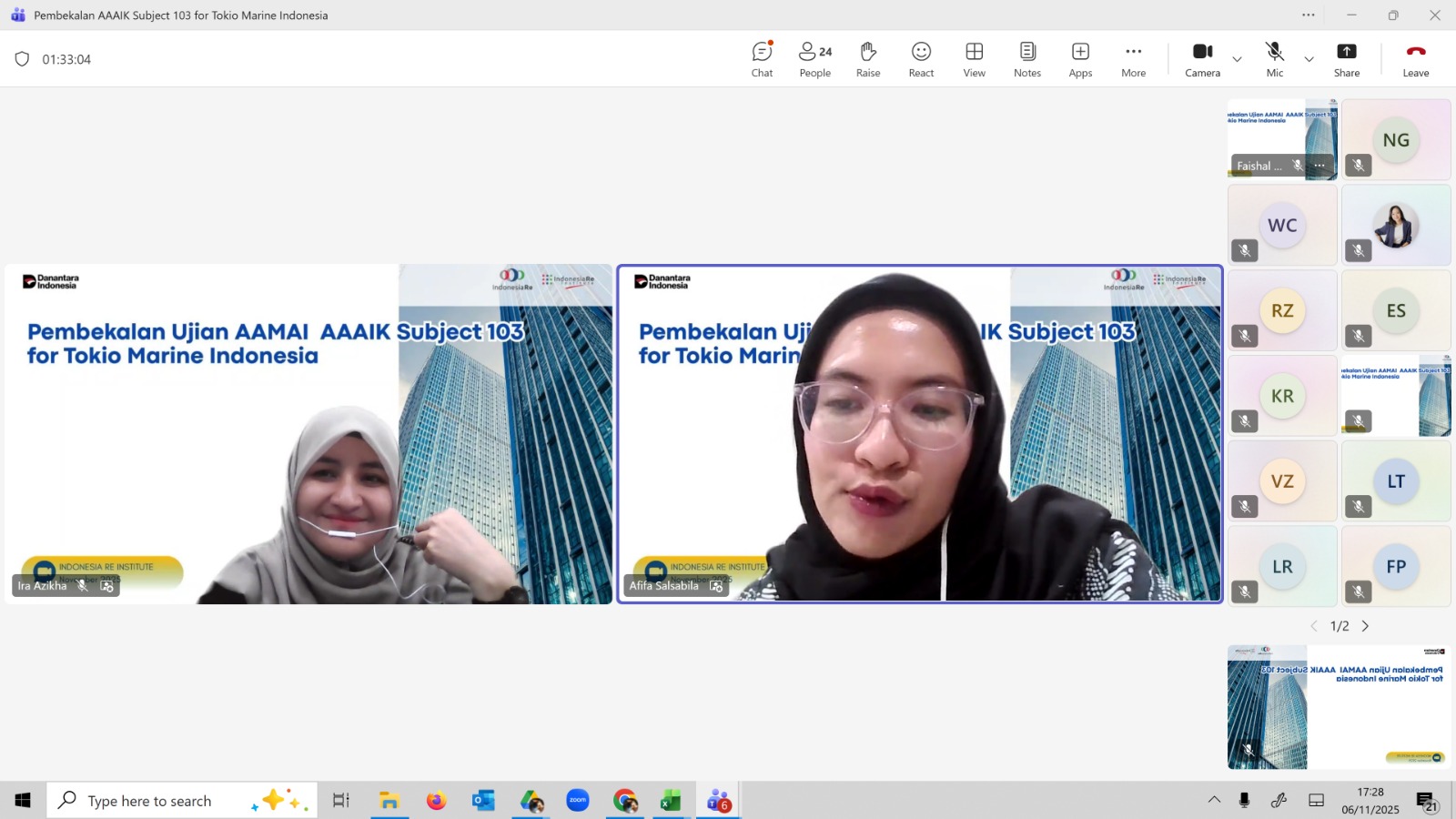Open title bar ellipsis settings menu
This screenshot has height=819, width=1456.
[1308, 15]
